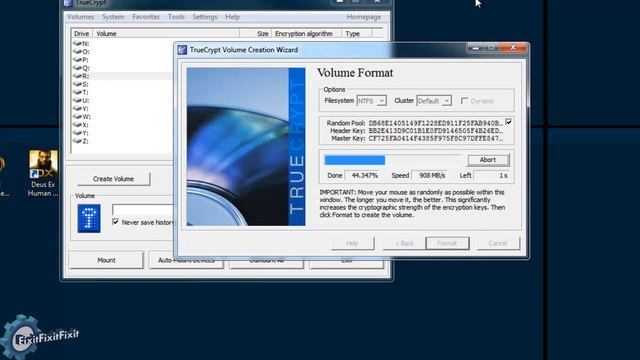The height and width of the screenshot is (360, 640).
Task: Select drive Z: icon in drive list
Action: click(x=77, y=141)
